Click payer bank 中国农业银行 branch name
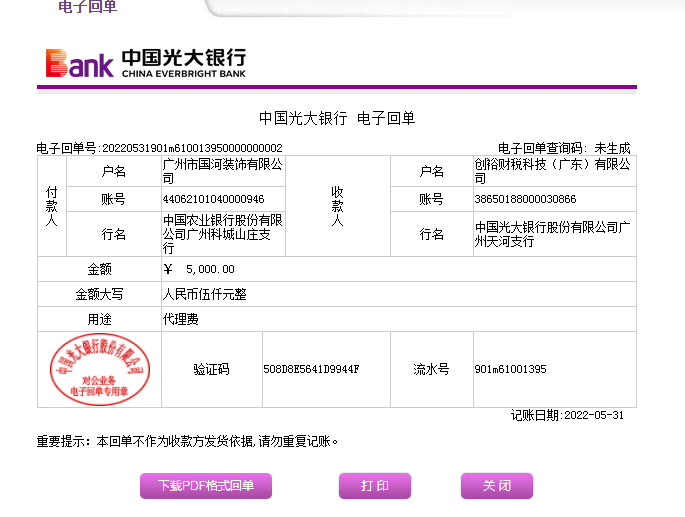The height and width of the screenshot is (517, 685). click(223, 234)
